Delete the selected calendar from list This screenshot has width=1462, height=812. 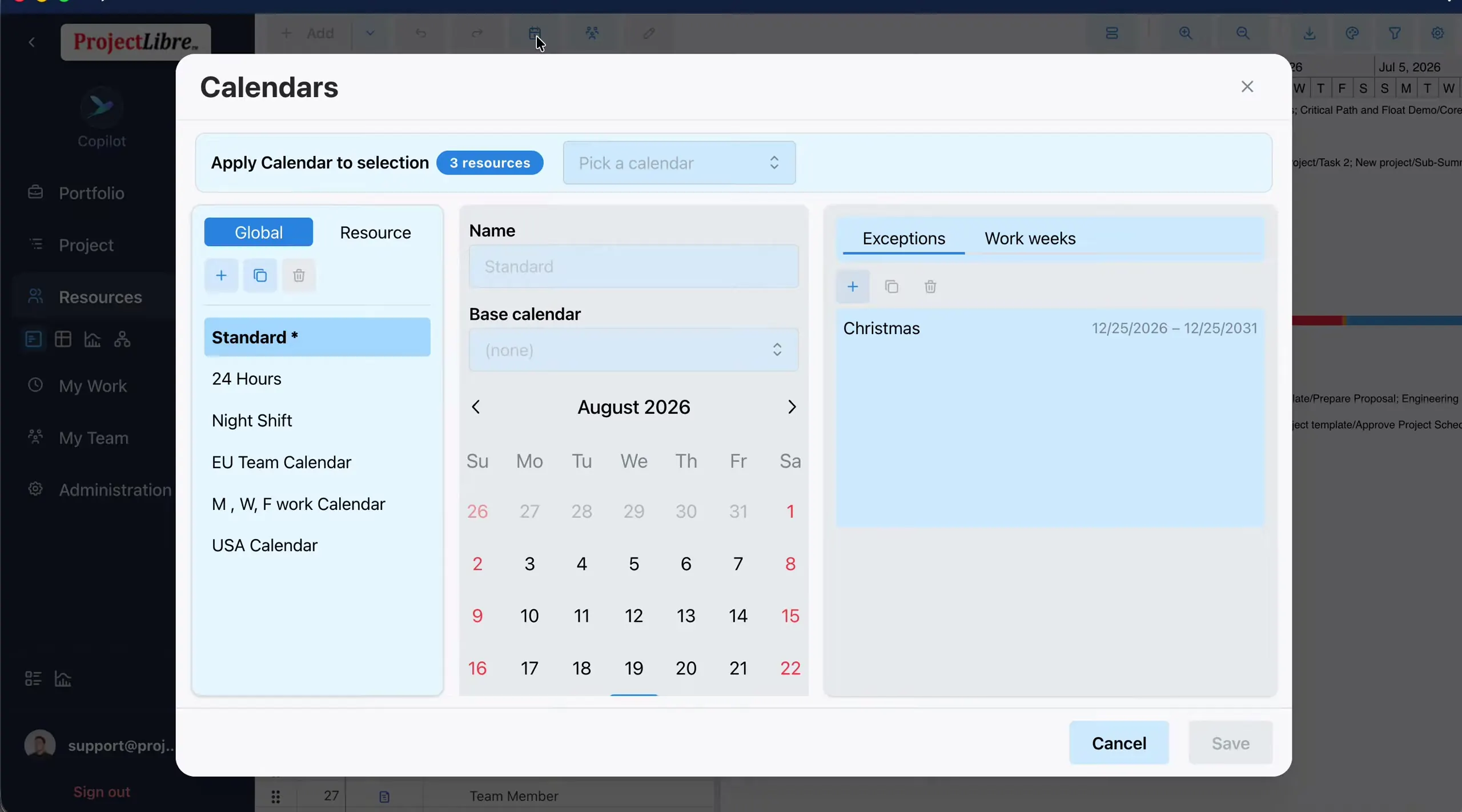tap(299, 276)
